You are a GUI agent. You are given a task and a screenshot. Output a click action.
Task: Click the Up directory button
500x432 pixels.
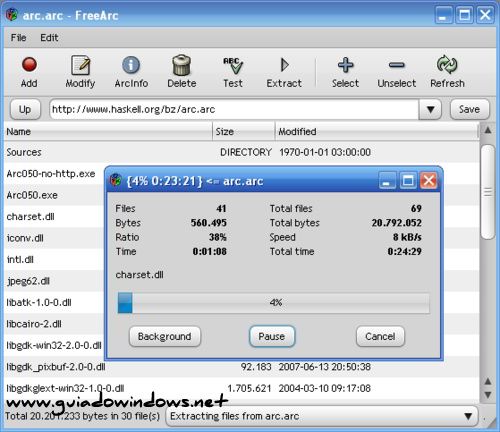pos(25,109)
